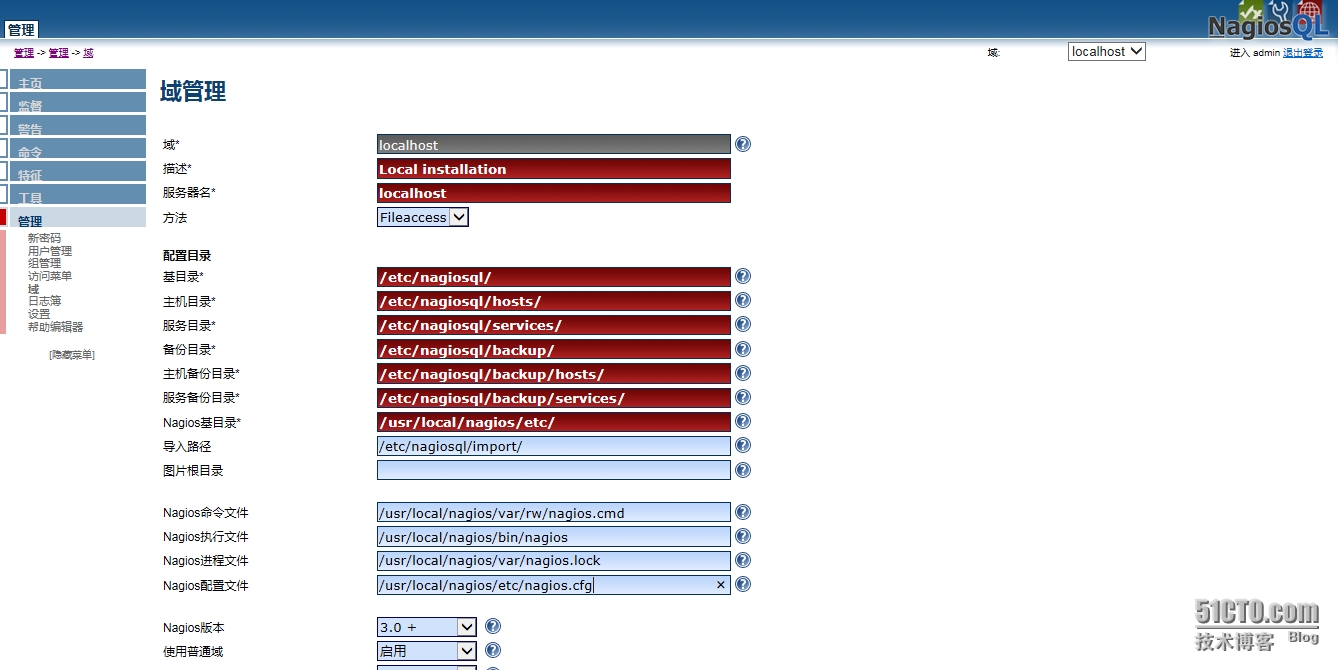View help for Nagios基目录 field
Screen dimensions: 1338x670
click(x=743, y=421)
